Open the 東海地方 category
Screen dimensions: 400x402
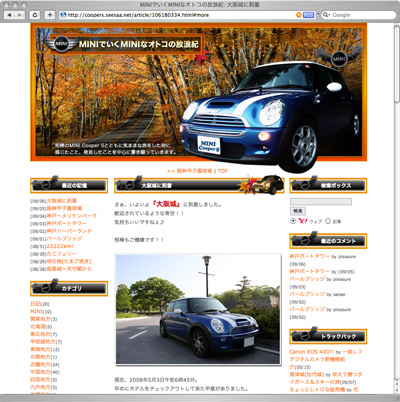click(40, 349)
